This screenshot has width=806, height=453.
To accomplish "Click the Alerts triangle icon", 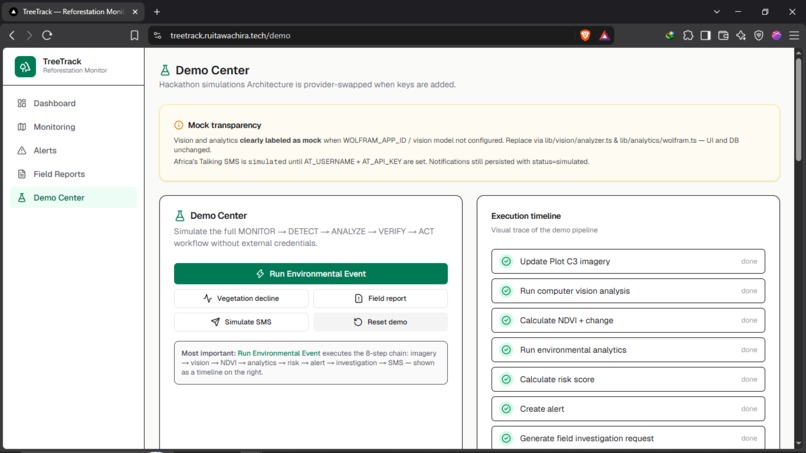I will (x=22, y=151).
